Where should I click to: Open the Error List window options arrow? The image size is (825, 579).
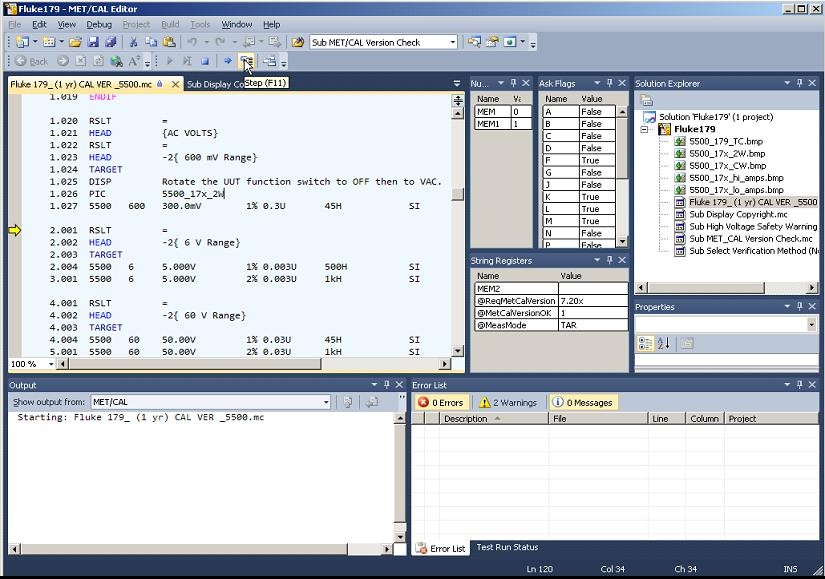(787, 385)
